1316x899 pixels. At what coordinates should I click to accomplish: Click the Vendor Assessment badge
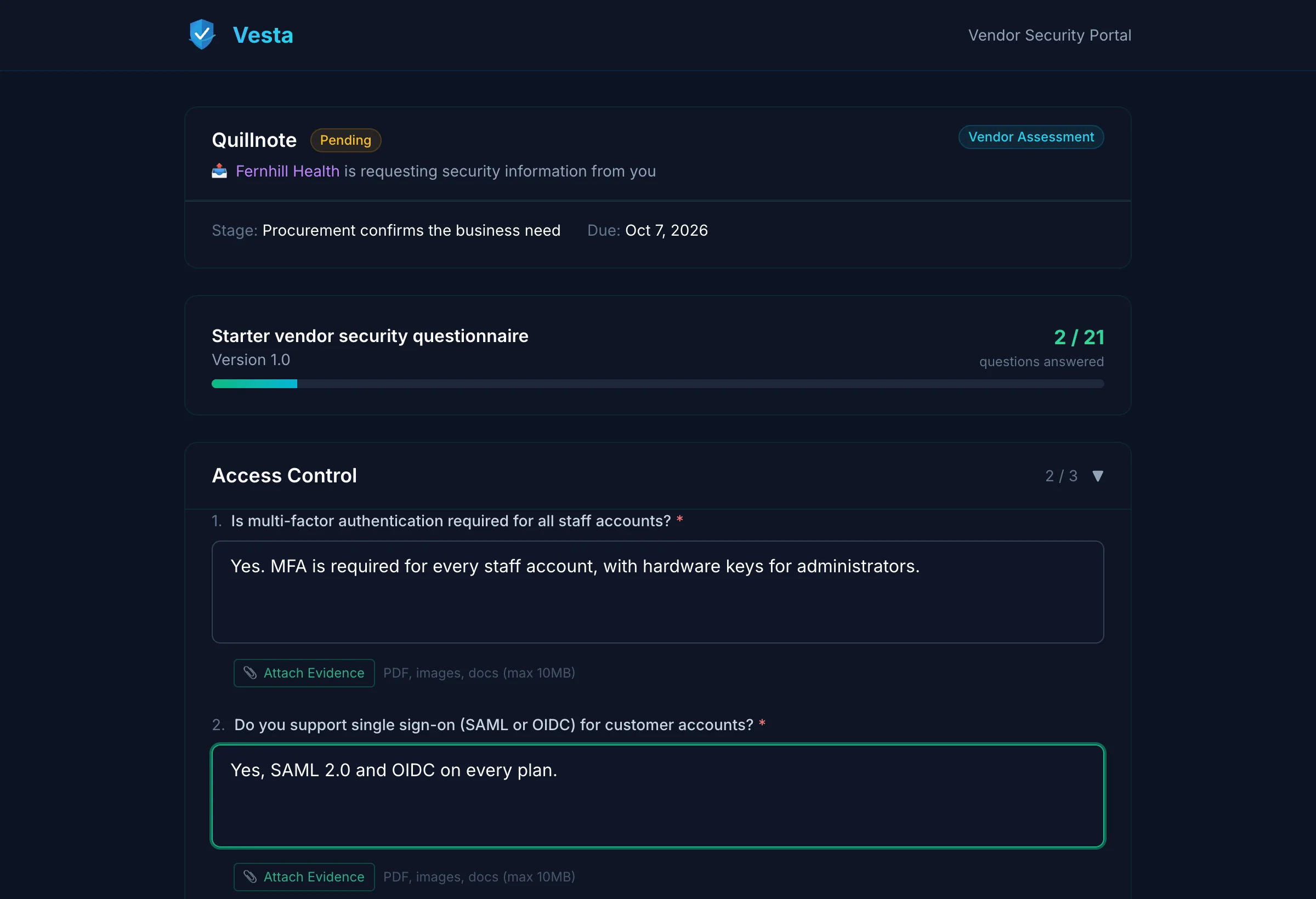pyautogui.click(x=1031, y=137)
